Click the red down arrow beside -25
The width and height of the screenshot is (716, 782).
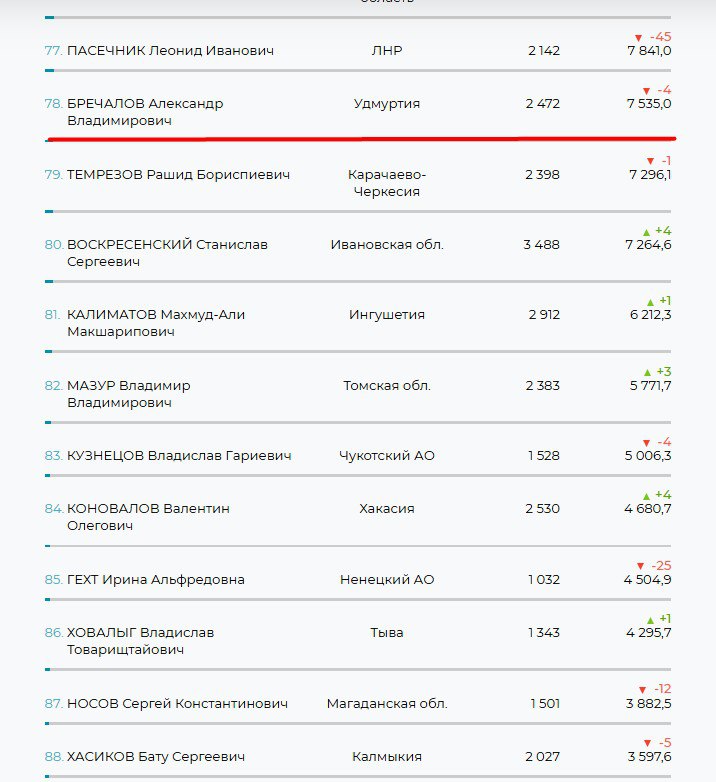click(x=640, y=566)
